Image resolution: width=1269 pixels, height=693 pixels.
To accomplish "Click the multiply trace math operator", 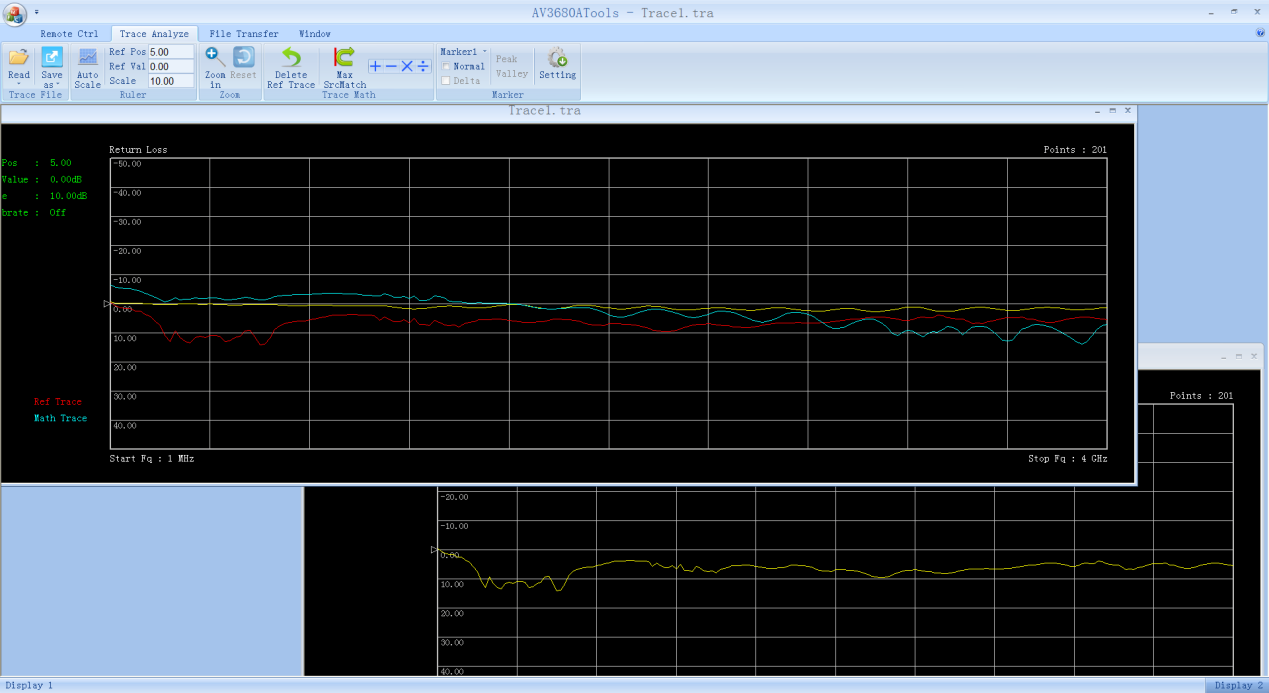I will [x=407, y=66].
